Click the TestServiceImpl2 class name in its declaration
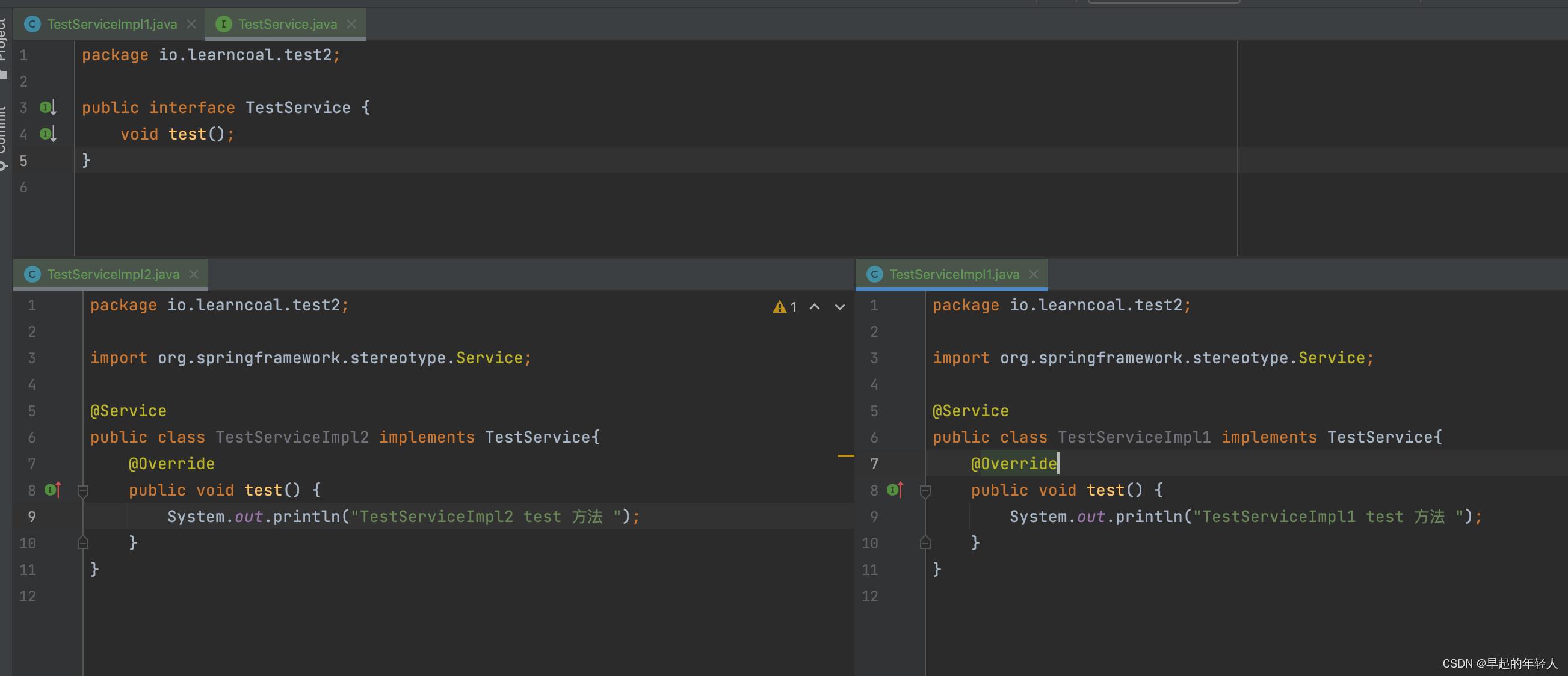The width and height of the screenshot is (1568, 676). pos(292,437)
